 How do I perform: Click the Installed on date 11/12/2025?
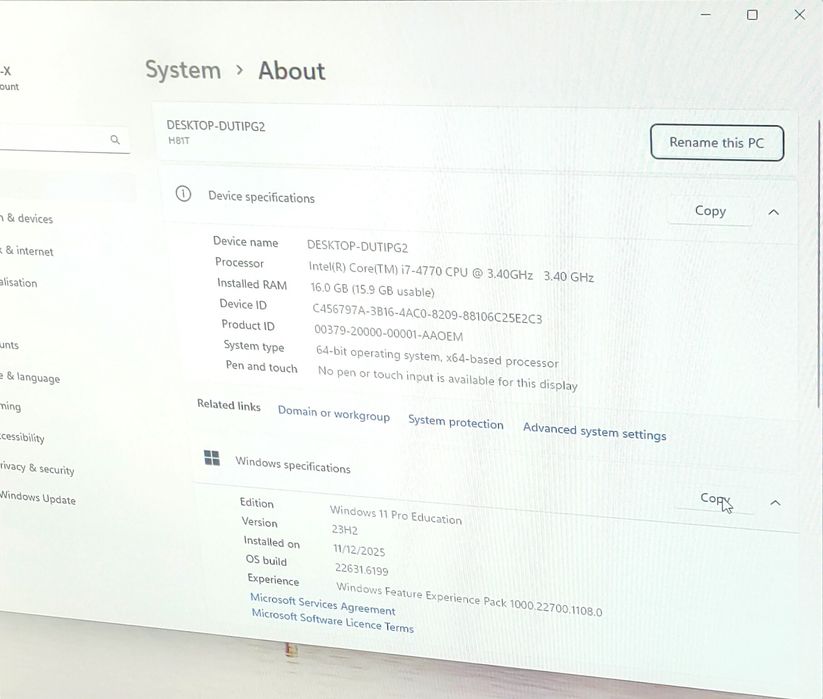(359, 550)
